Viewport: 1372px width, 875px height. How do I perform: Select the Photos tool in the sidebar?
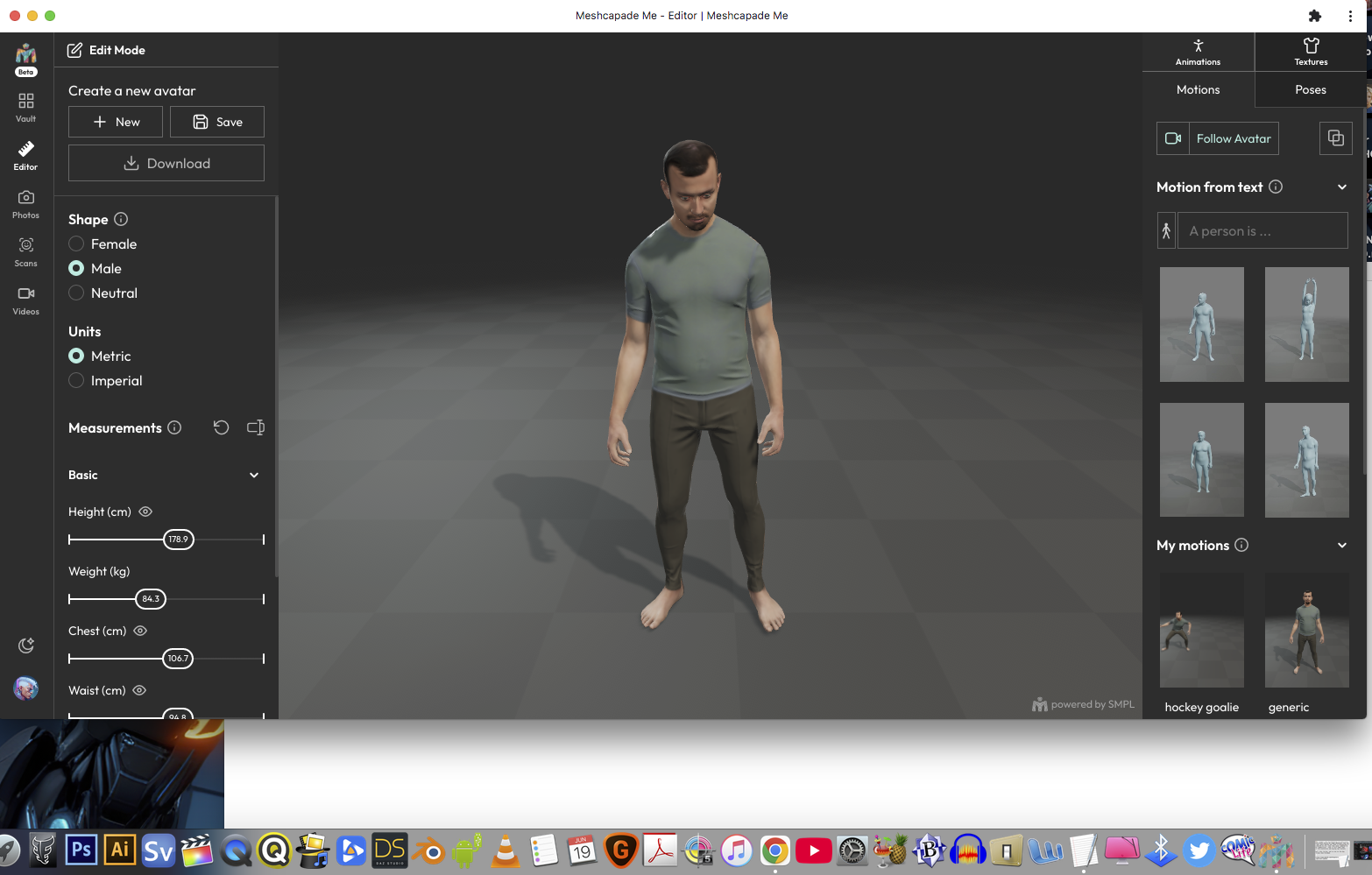point(25,201)
